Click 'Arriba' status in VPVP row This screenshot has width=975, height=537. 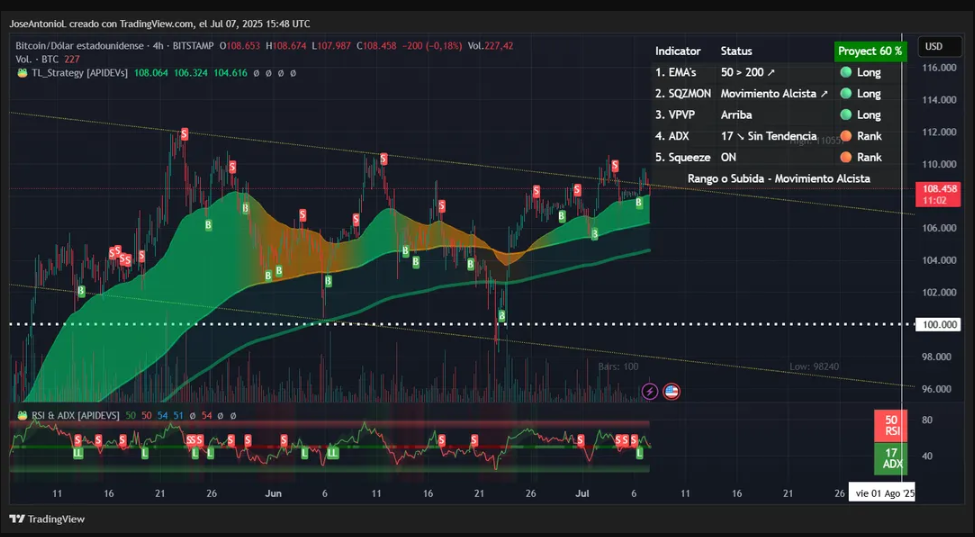click(736, 114)
